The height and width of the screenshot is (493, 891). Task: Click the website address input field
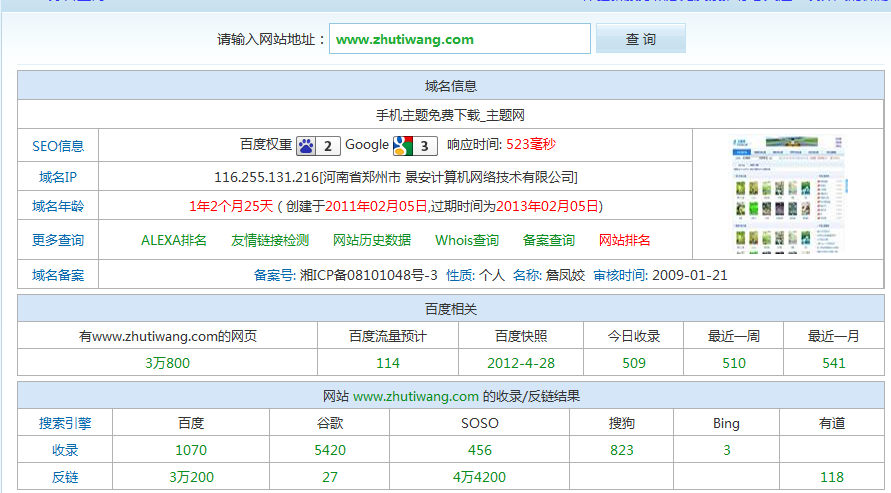point(460,39)
